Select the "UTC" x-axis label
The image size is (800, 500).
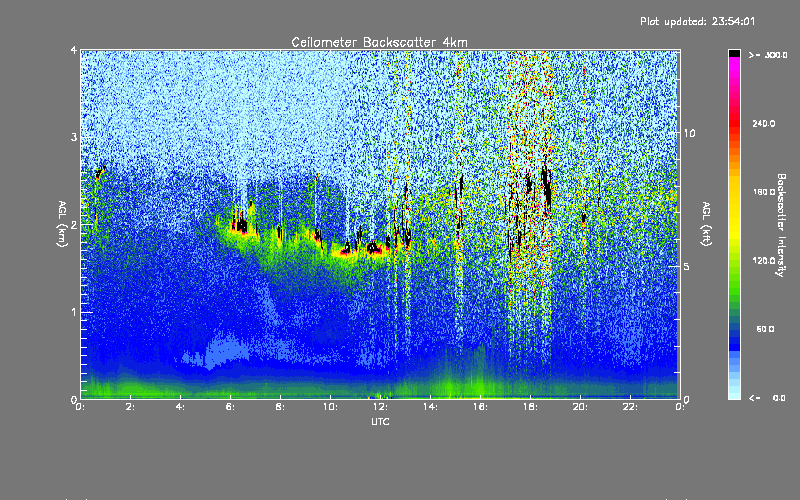click(x=380, y=421)
